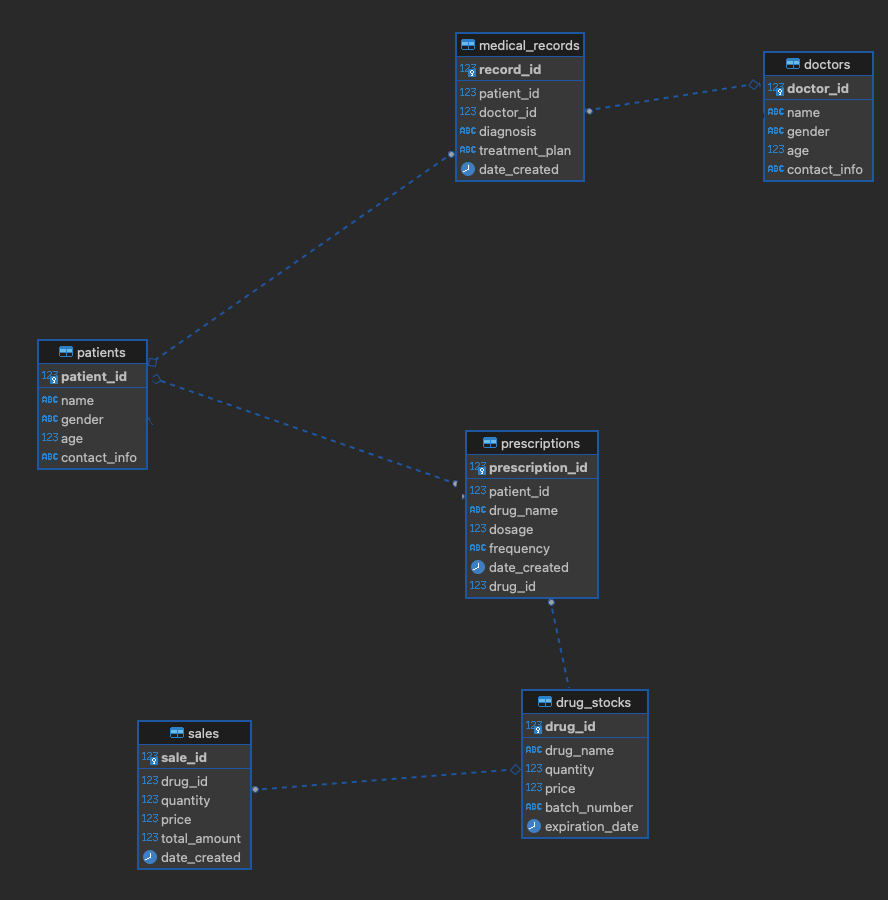Click the relationship endpoint dot right of sales drug_id
Viewport: 888px width, 900px height.
pyautogui.click(x=255, y=789)
